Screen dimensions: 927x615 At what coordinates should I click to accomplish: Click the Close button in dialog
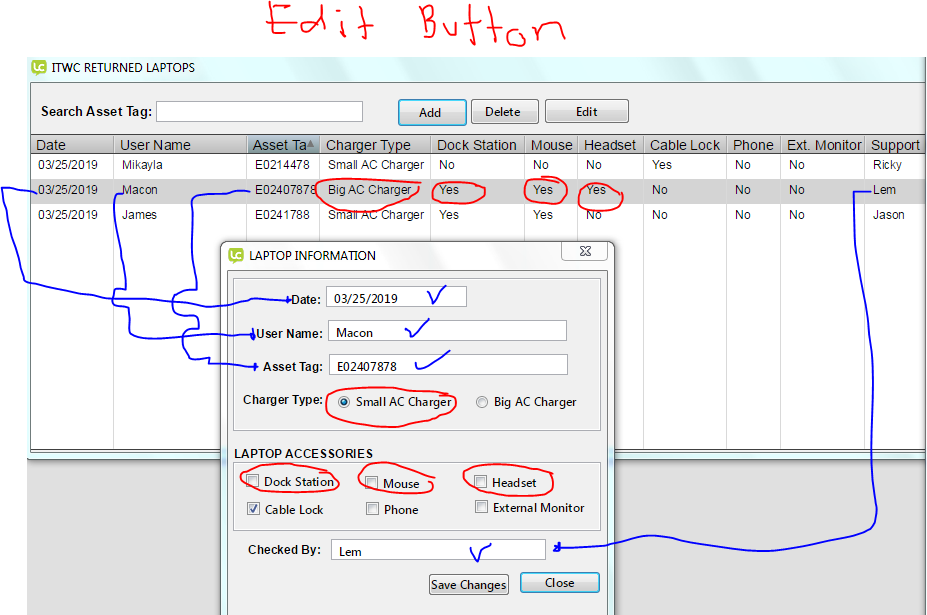click(x=559, y=583)
